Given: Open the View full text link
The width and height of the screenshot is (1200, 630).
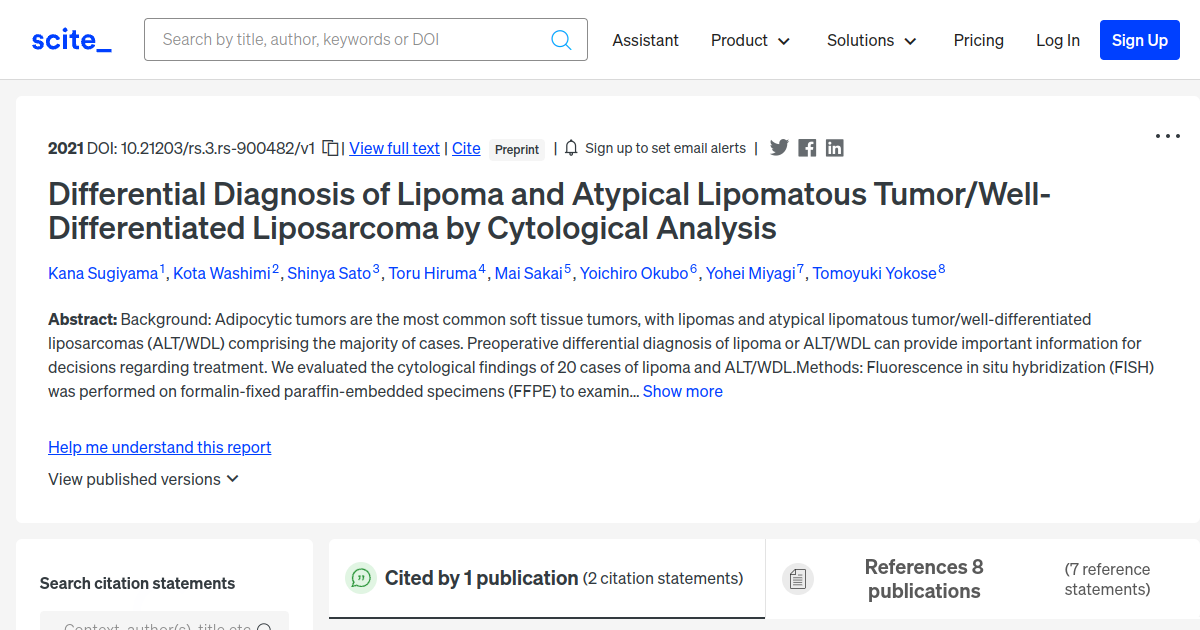Looking at the screenshot, I should pyautogui.click(x=394, y=148).
